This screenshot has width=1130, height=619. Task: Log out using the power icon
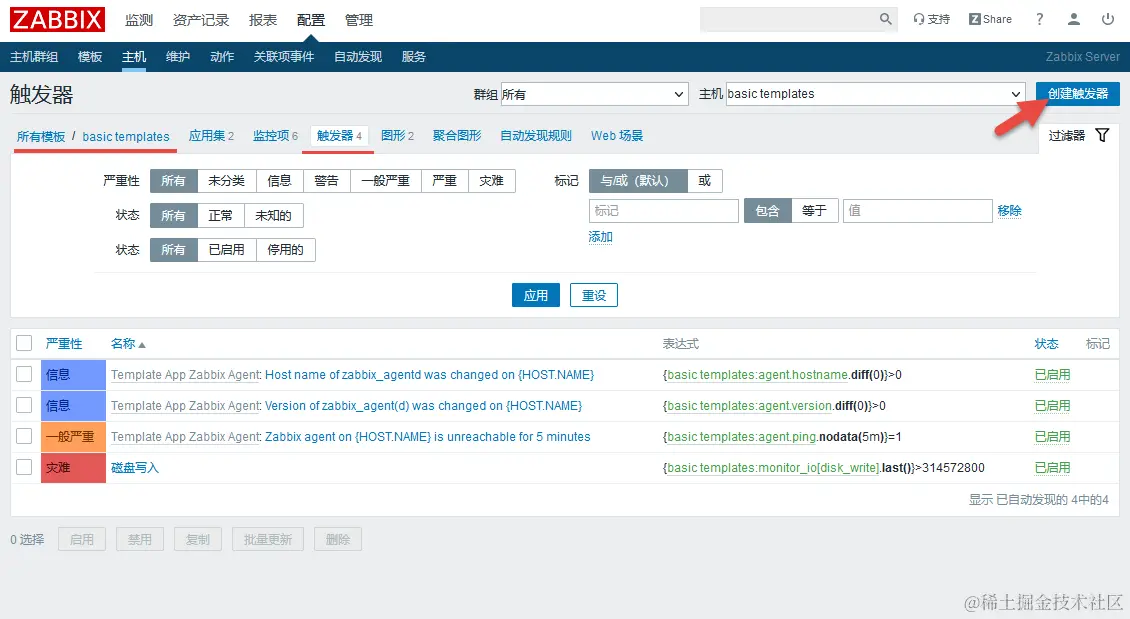pyautogui.click(x=1108, y=18)
